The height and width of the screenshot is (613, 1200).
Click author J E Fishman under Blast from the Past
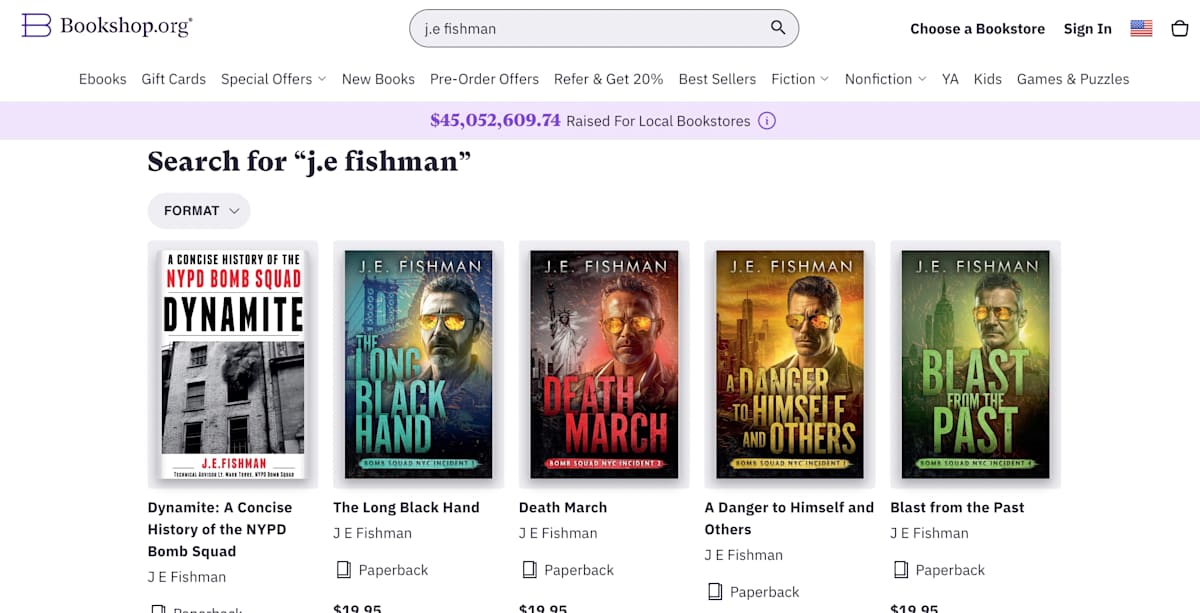click(930, 533)
